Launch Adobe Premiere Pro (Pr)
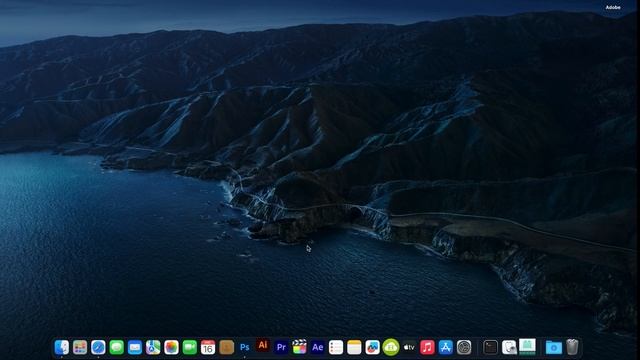 pos(281,347)
